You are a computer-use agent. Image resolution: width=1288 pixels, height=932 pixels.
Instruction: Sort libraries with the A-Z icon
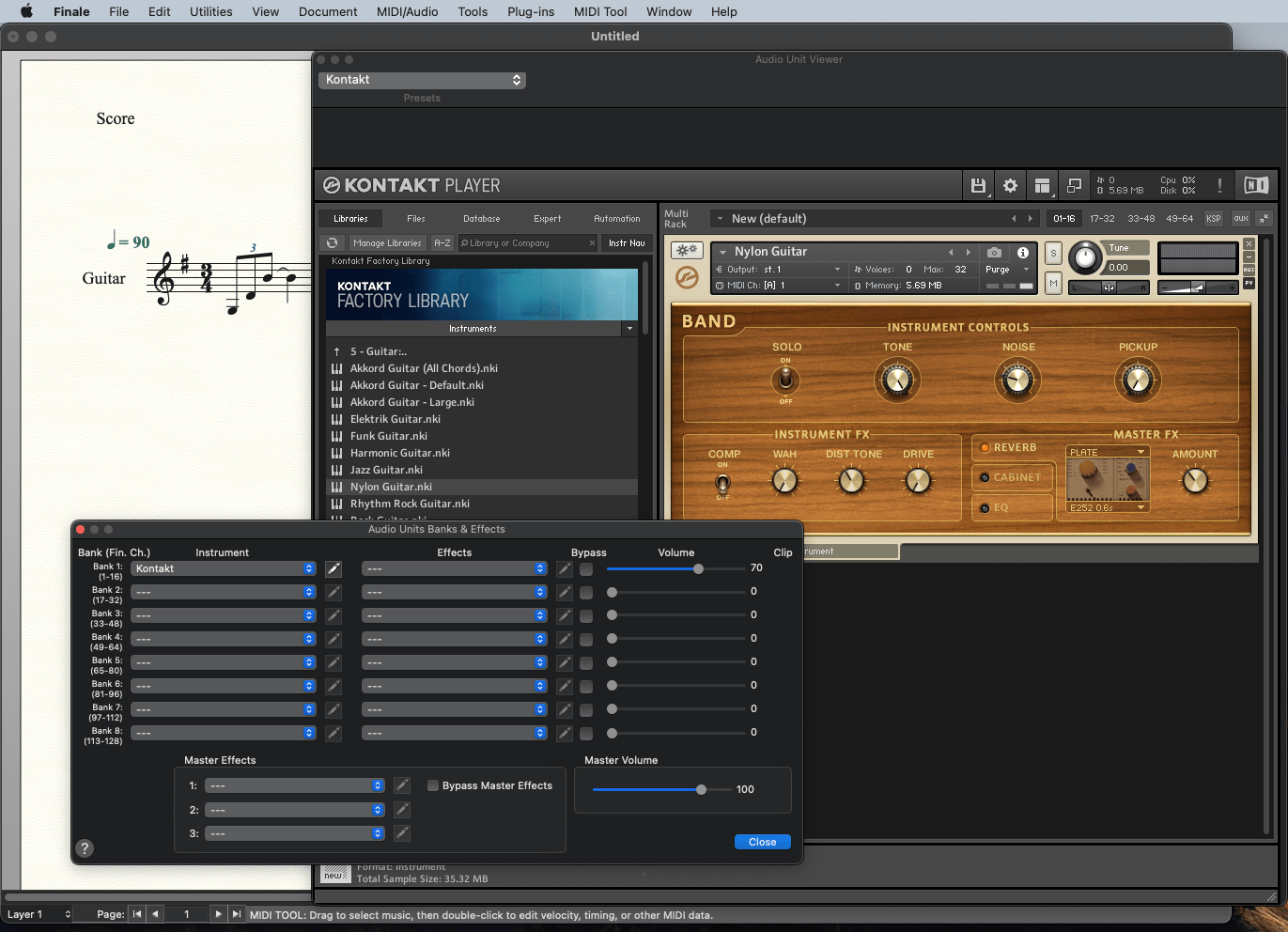(x=442, y=242)
